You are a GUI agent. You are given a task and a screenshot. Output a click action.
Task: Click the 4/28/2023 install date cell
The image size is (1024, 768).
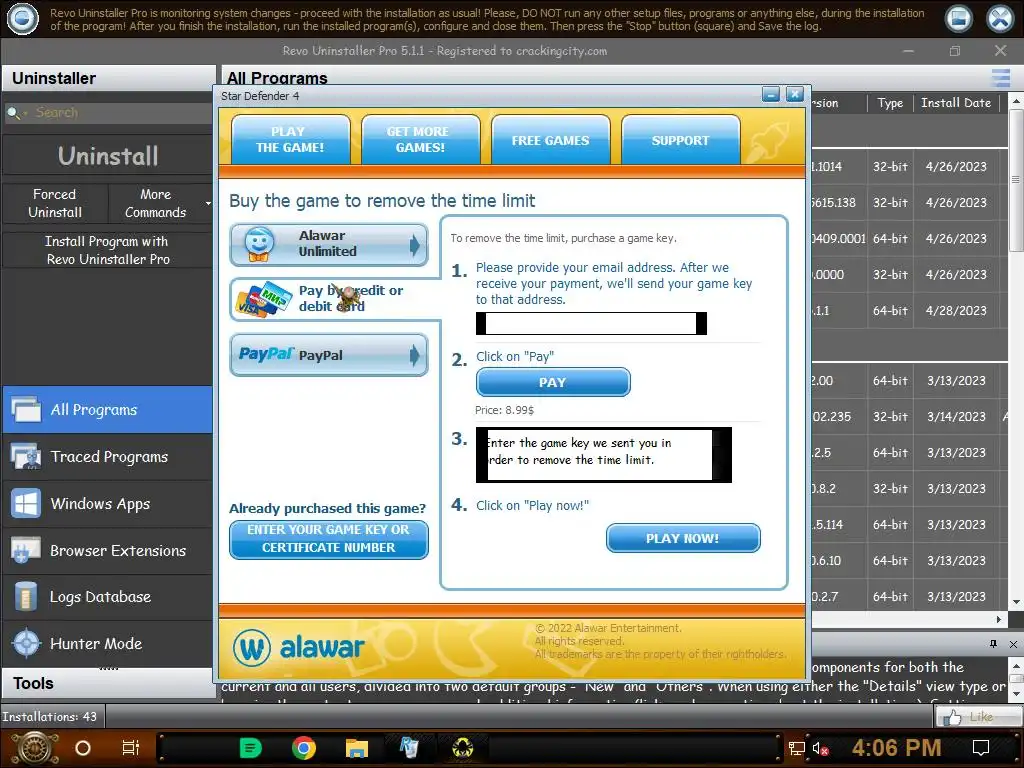click(x=956, y=311)
